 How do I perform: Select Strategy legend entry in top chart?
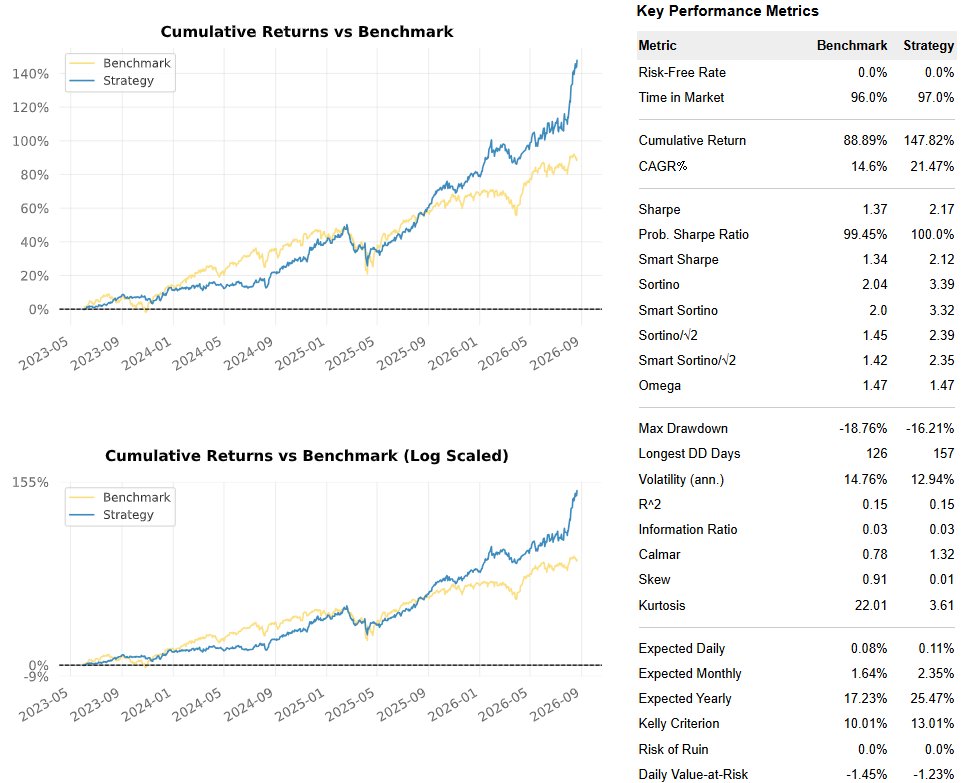tap(112, 81)
